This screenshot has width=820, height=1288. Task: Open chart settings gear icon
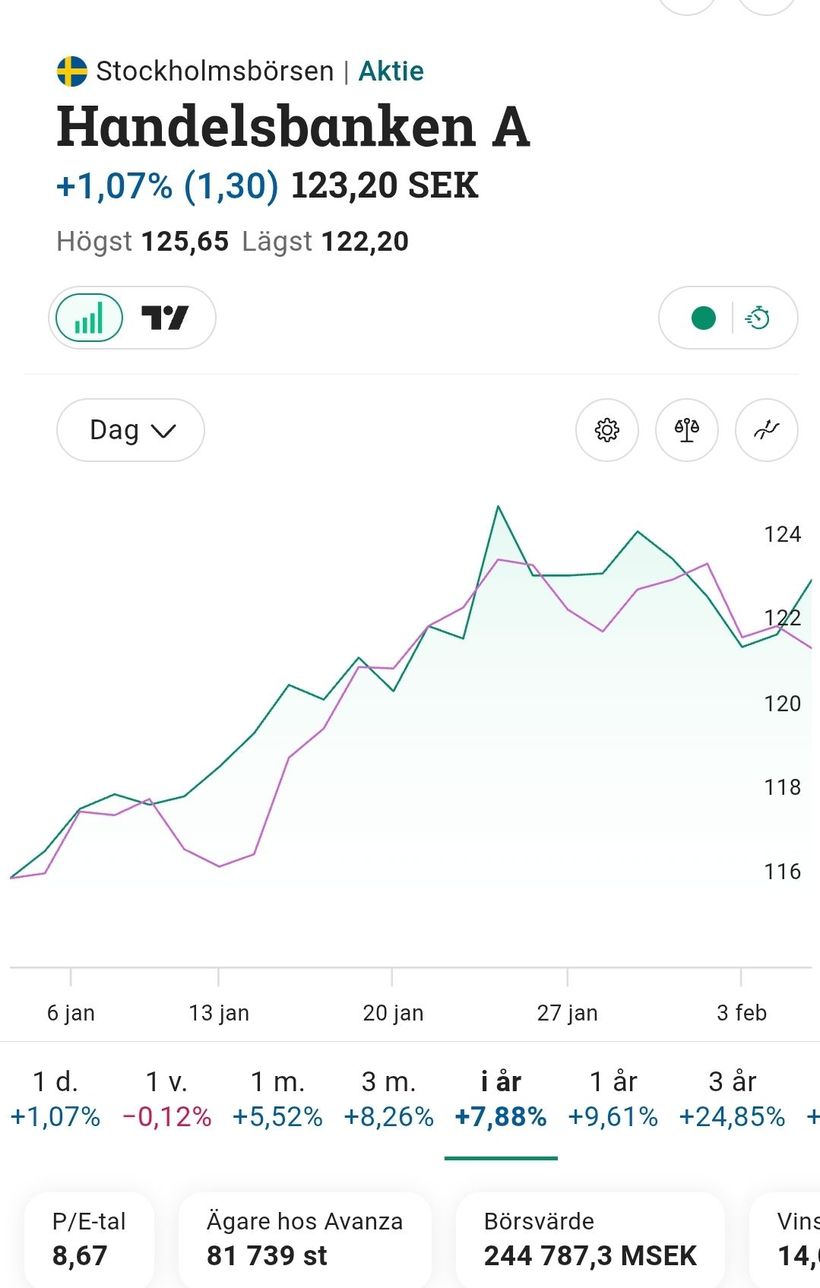point(607,430)
